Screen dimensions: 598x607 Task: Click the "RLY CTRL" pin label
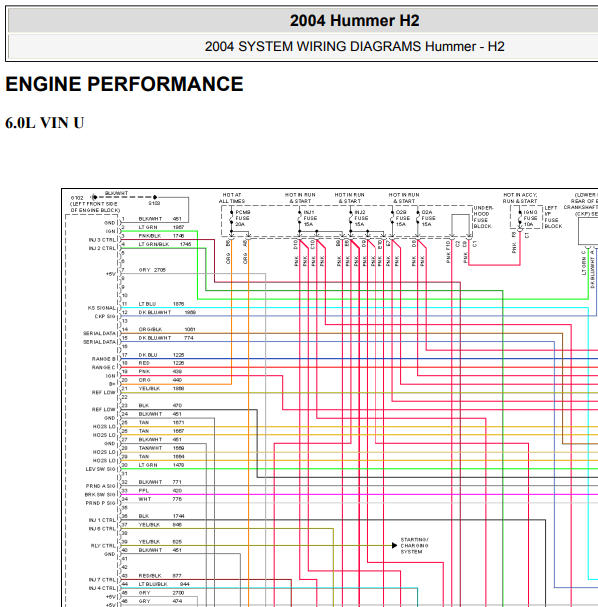[x=103, y=546]
